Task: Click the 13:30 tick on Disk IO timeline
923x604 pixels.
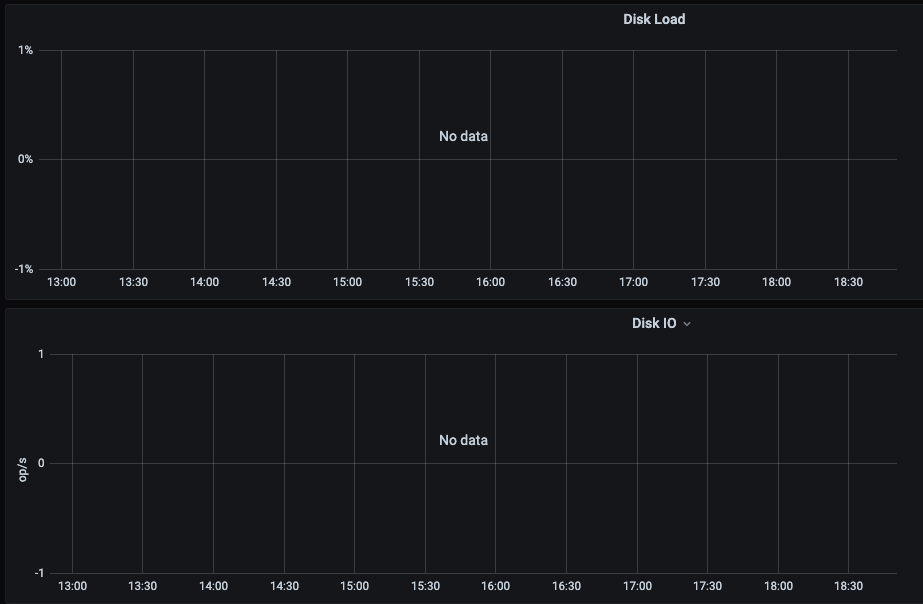Action: [142, 586]
